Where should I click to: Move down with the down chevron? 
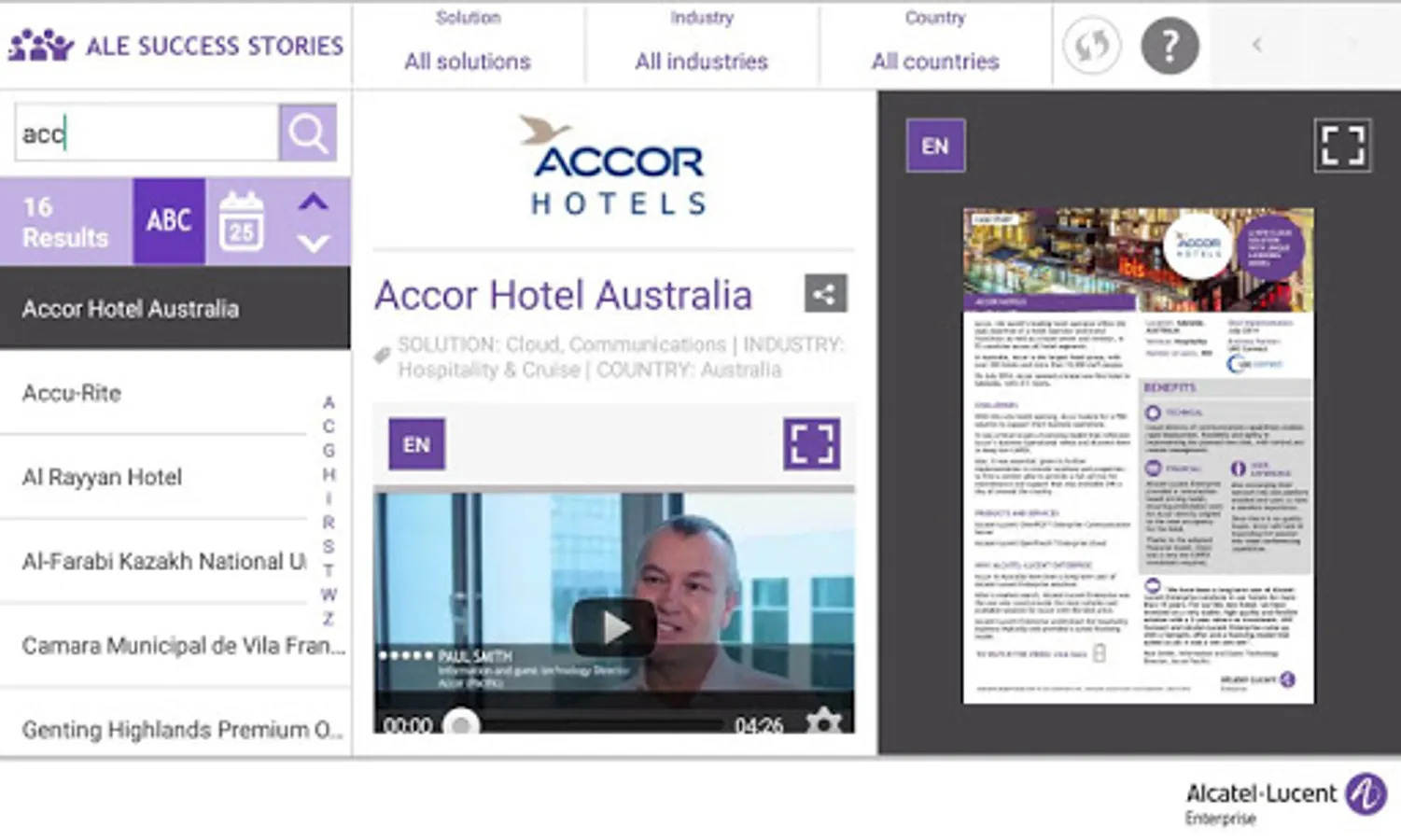point(314,243)
